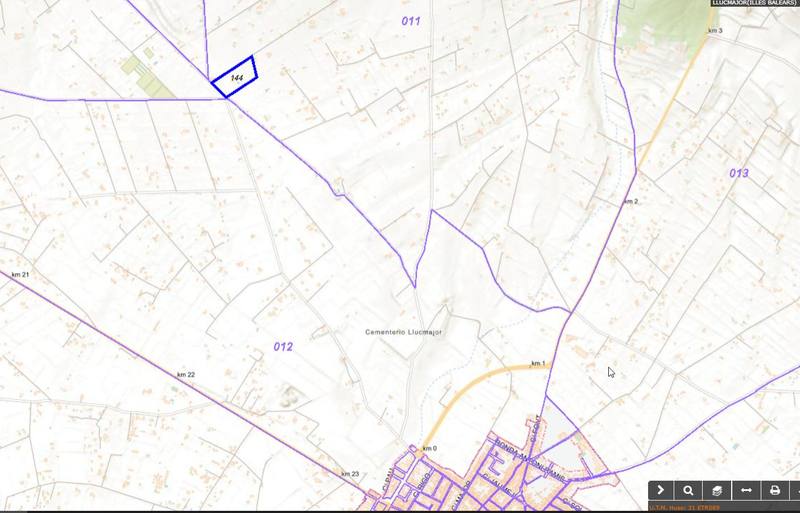The width and height of the screenshot is (800, 513).
Task: Click the km 3 road marker
Action: (714, 32)
